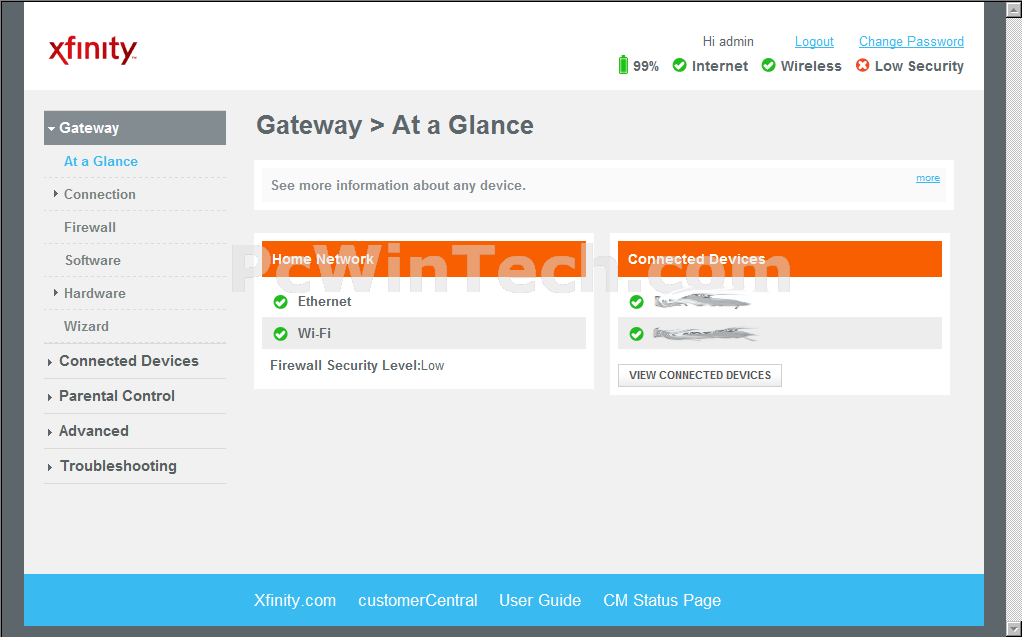Screen dimensions: 1022x637
Task: Click the Firewall Security Level: Low text
Action: tap(357, 366)
